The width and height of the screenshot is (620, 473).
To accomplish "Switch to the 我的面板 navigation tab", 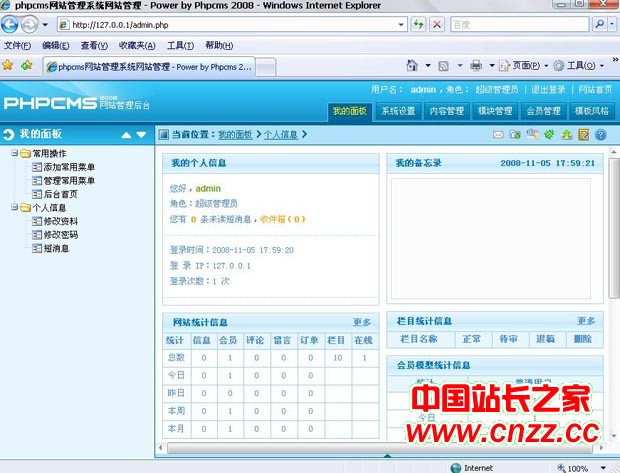I will [x=350, y=111].
